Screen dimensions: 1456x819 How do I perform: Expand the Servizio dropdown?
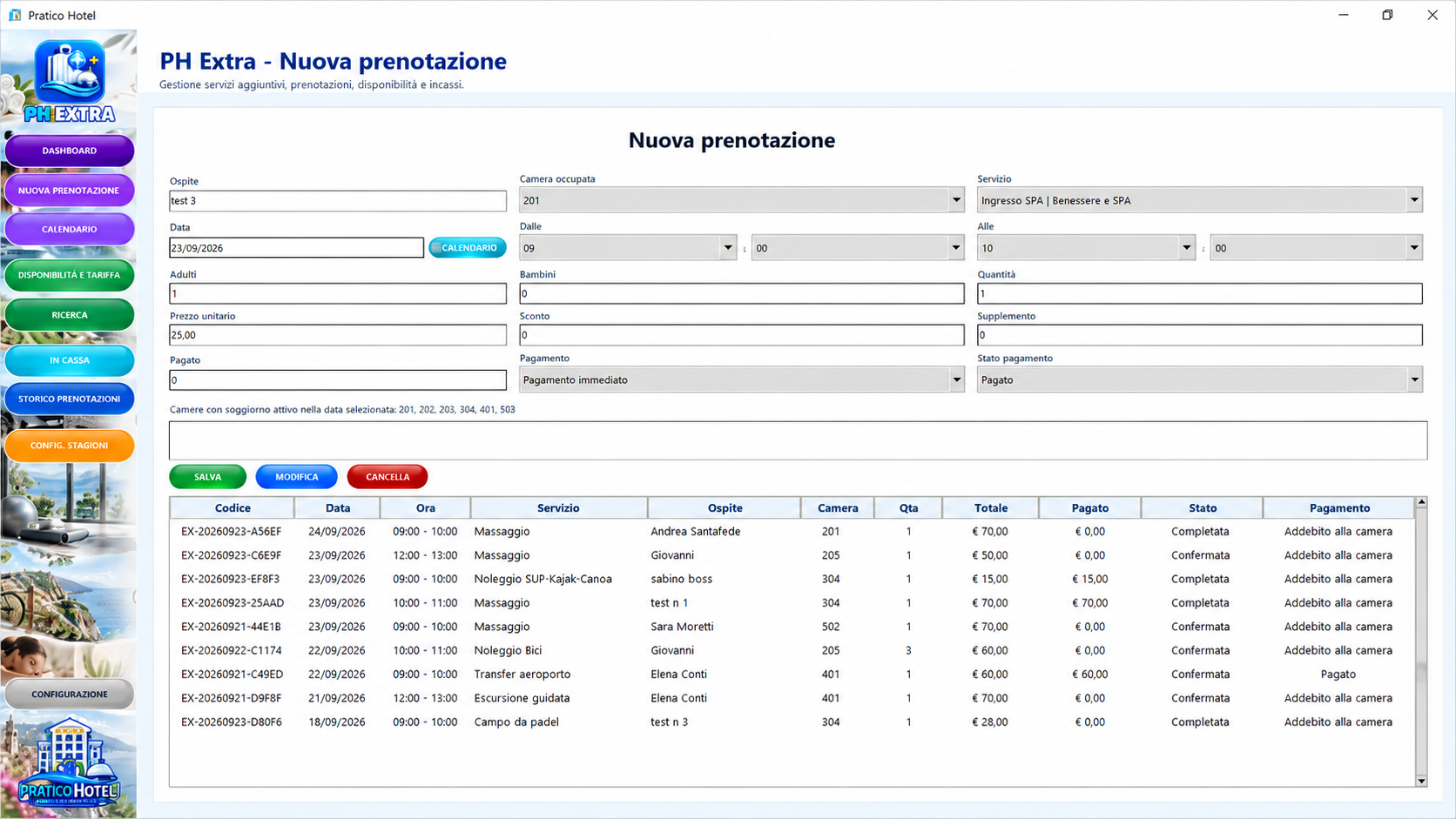[1414, 200]
